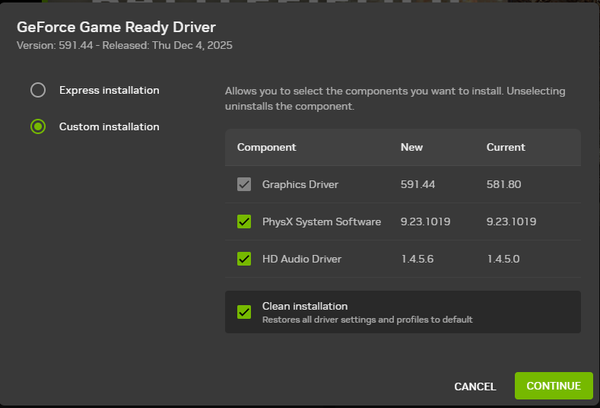Click the New column header

point(411,147)
